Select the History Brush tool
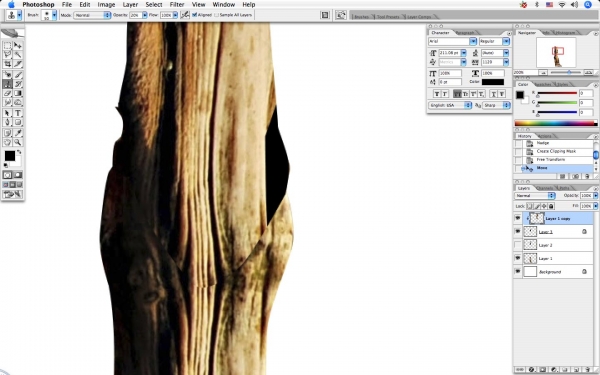600x375 pixels. point(18,84)
